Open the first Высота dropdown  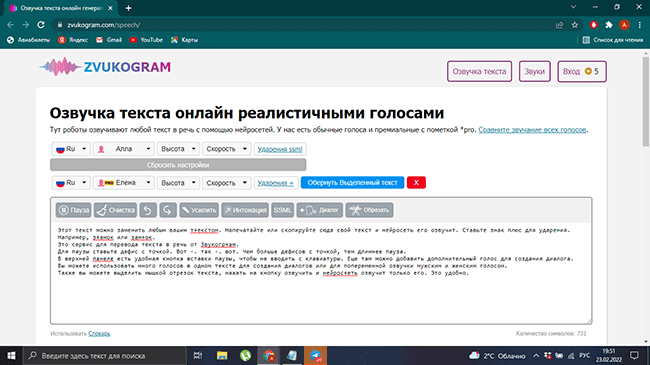click(x=178, y=149)
